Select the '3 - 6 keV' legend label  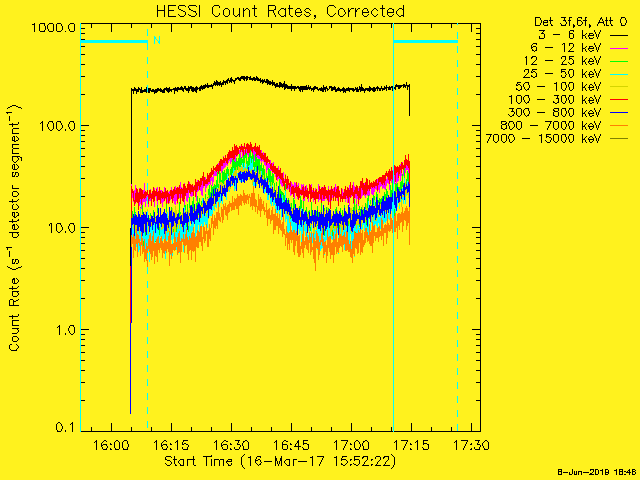pos(570,35)
